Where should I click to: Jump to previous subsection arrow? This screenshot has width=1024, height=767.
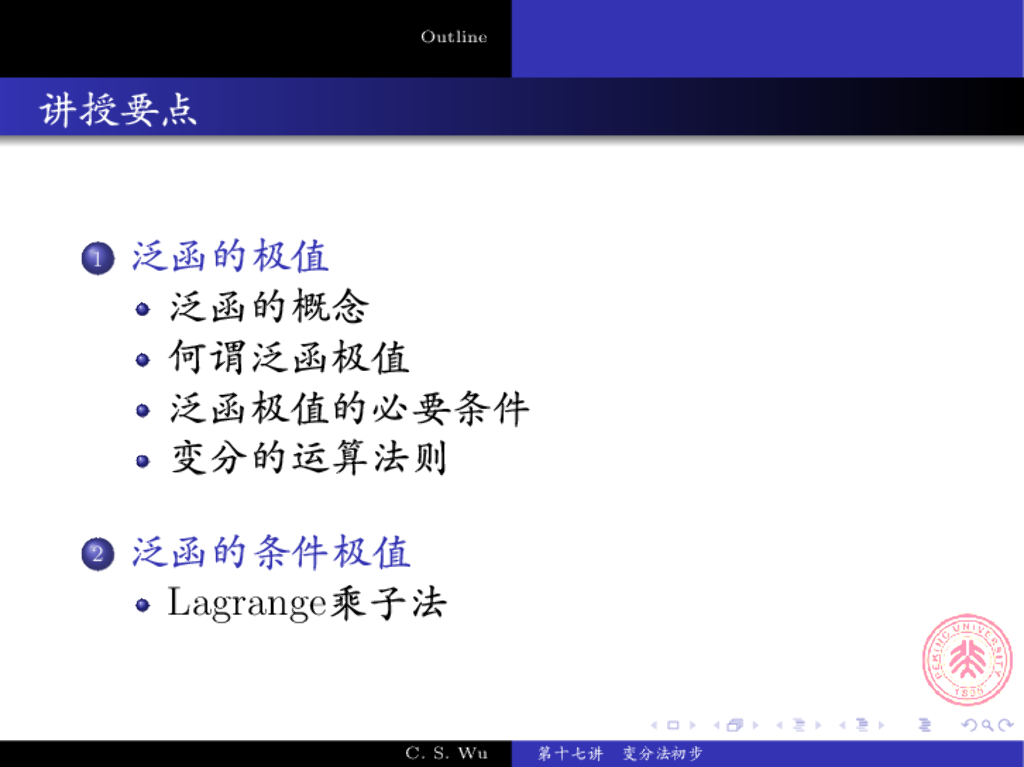pyautogui.click(x=780, y=725)
